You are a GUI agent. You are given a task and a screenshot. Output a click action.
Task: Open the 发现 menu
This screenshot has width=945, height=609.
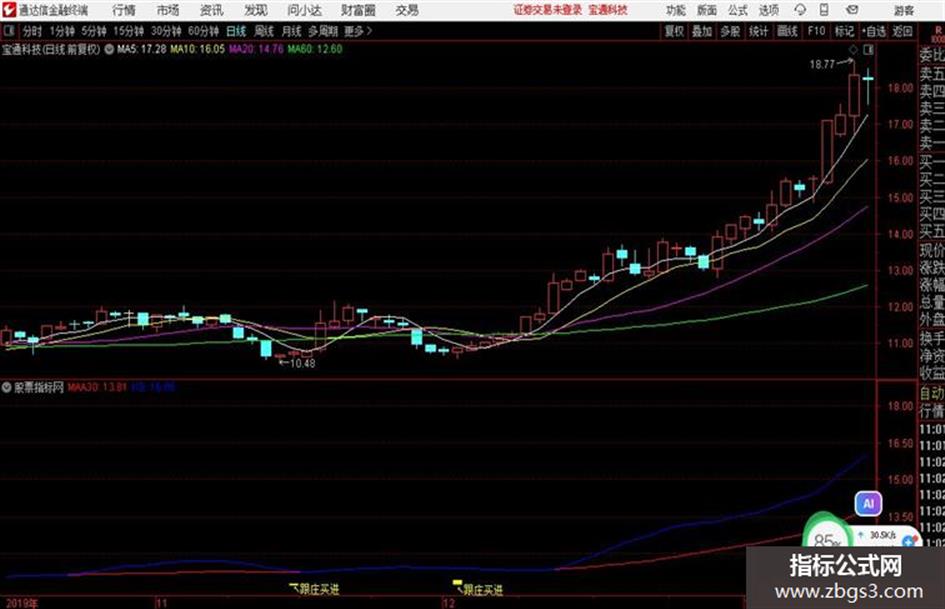[x=256, y=10]
